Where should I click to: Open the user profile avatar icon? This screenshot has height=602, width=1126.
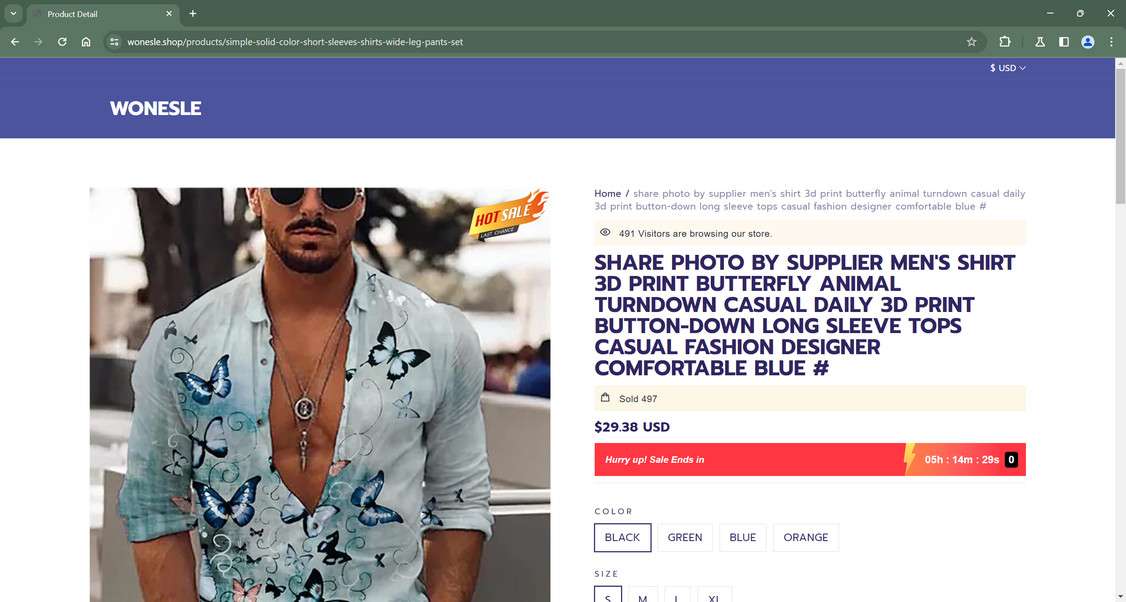click(1088, 42)
